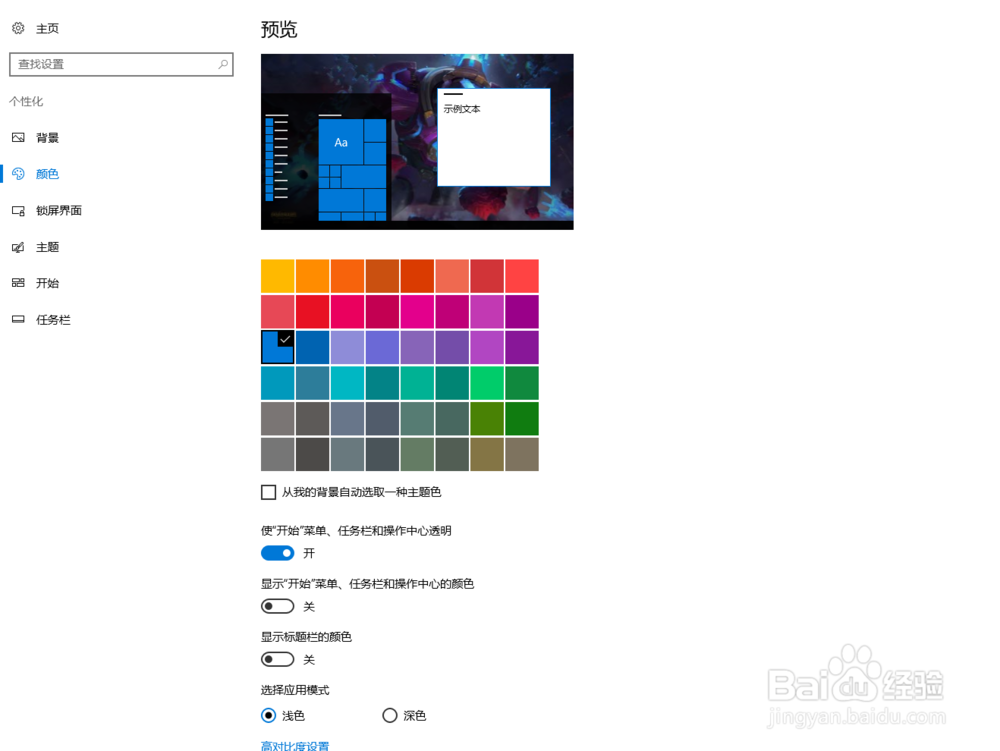
Task: Select the hot pink magenta swatch
Action: (417, 312)
